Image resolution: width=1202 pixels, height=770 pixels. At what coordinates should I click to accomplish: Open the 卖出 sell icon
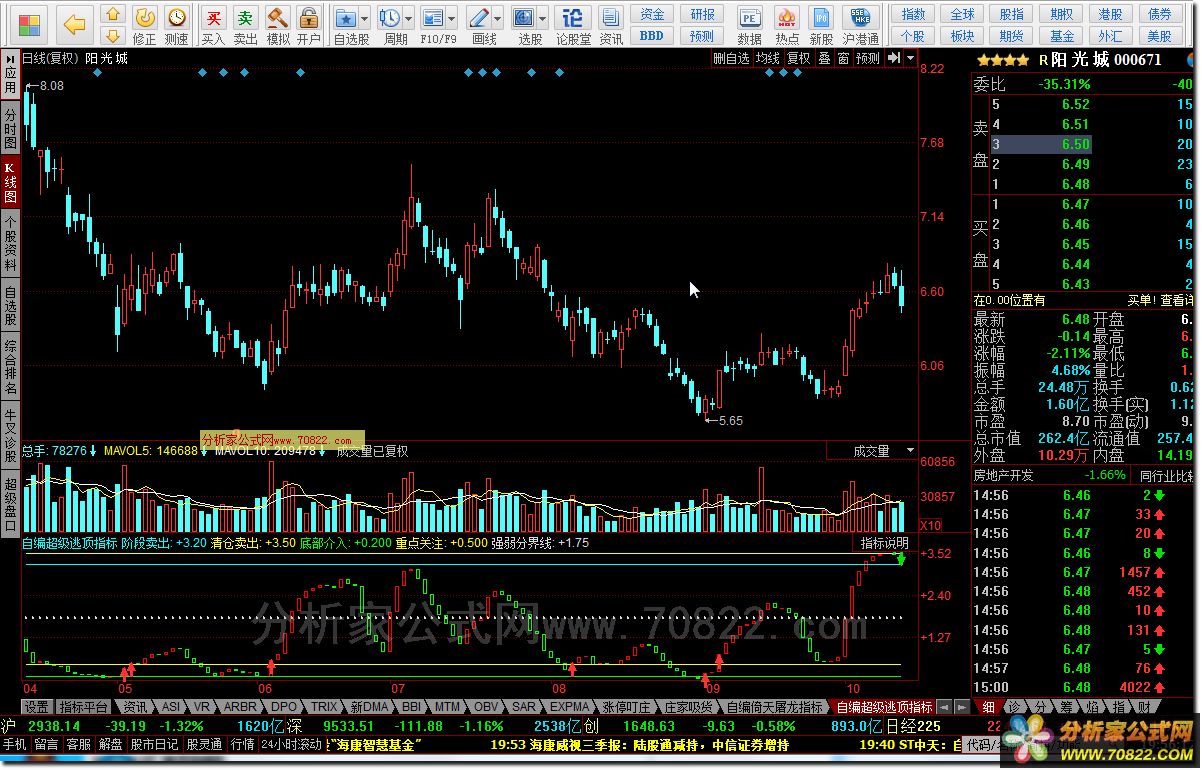pos(245,25)
